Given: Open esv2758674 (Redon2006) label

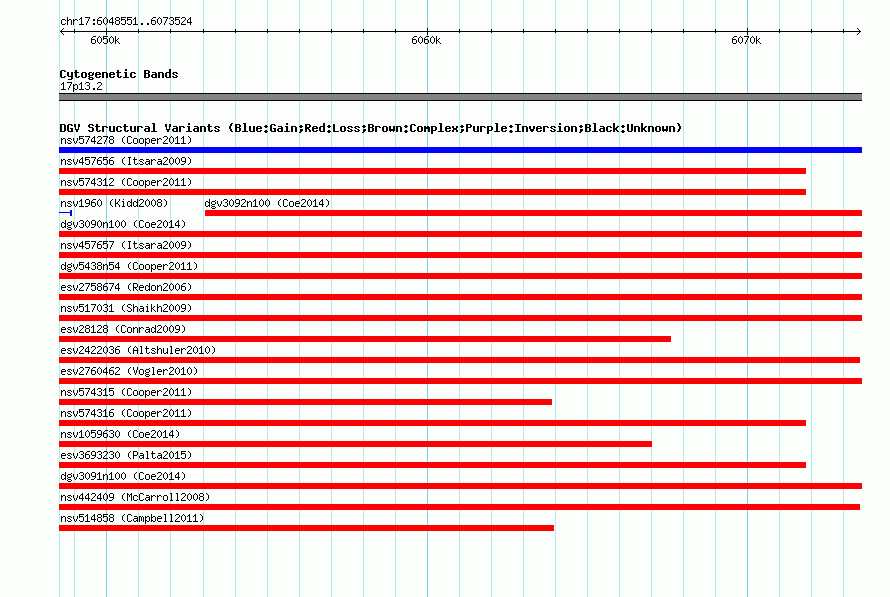Looking at the screenshot, I should (126, 287).
